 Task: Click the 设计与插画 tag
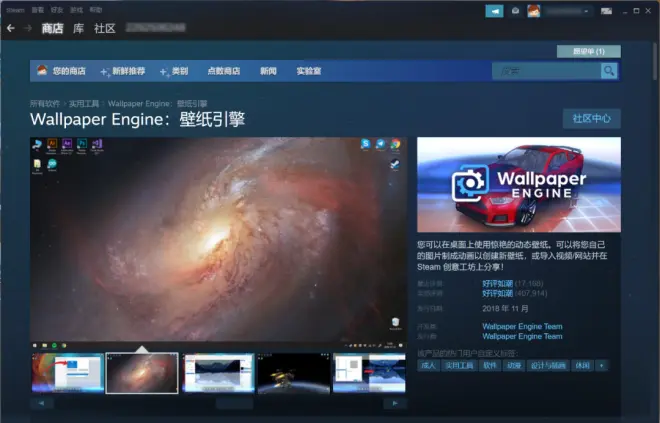tap(548, 365)
